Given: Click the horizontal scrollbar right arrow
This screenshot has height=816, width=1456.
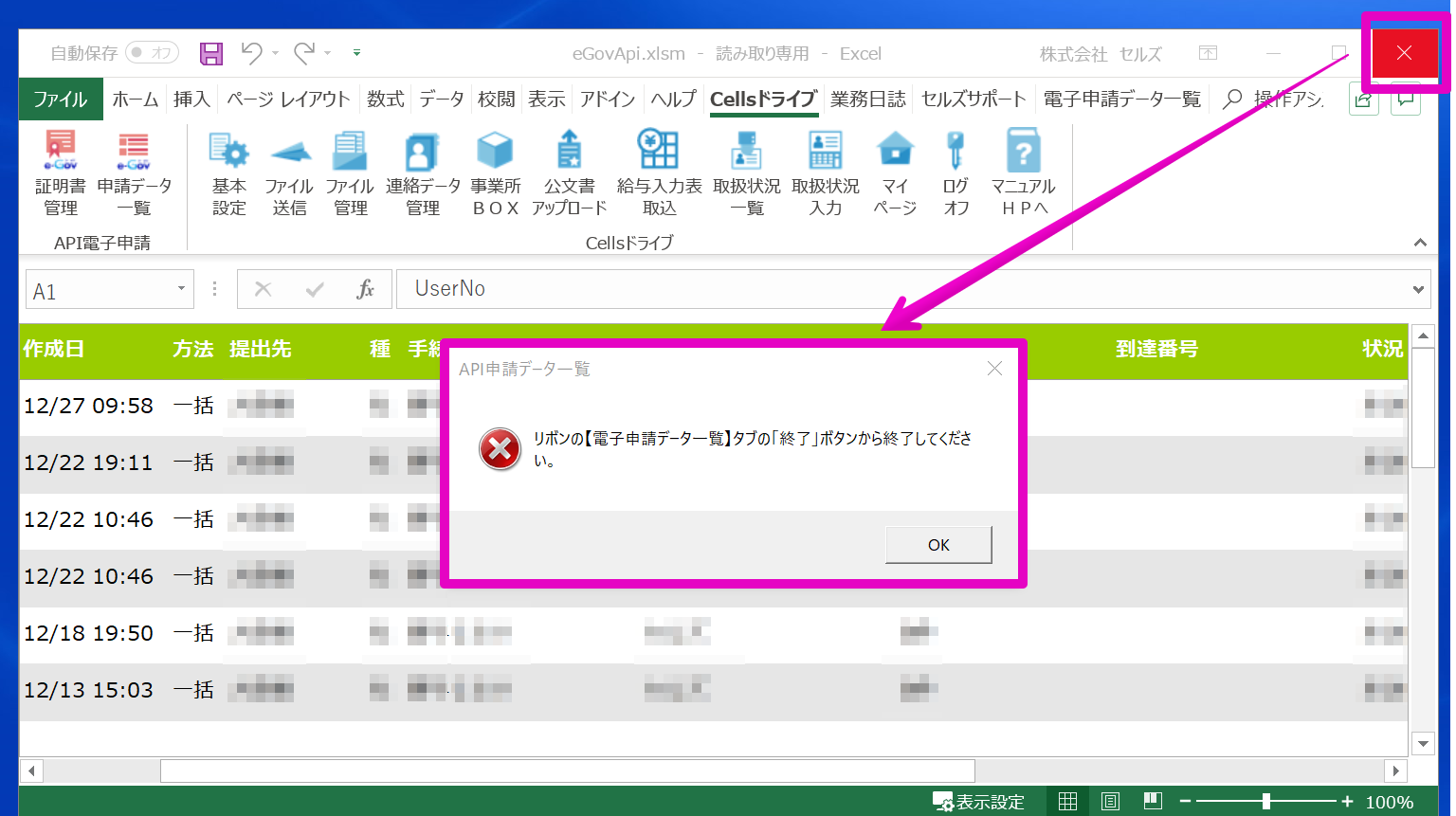Looking at the screenshot, I should tap(1394, 771).
